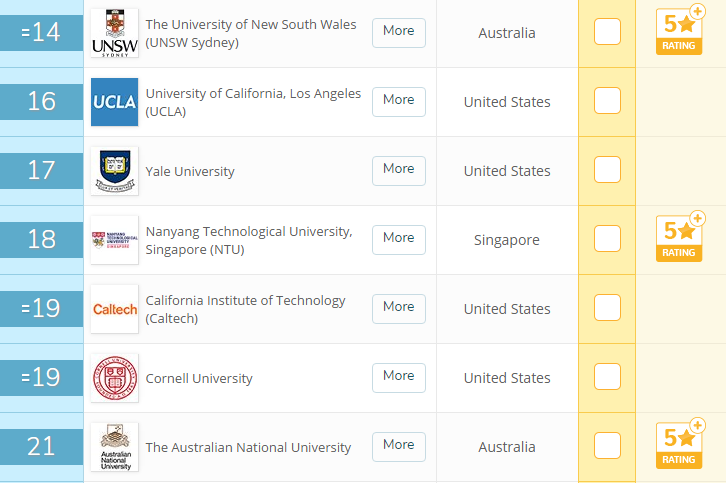Click the Cornell University seal logo
The width and height of the screenshot is (726, 483).
click(114, 378)
